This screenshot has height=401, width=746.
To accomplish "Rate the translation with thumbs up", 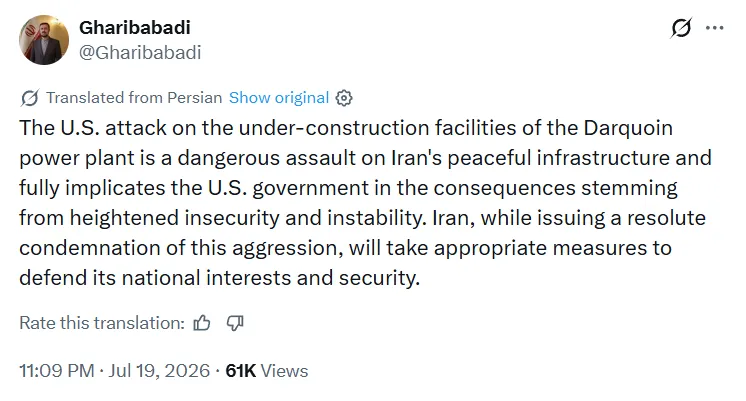I will click(202, 323).
